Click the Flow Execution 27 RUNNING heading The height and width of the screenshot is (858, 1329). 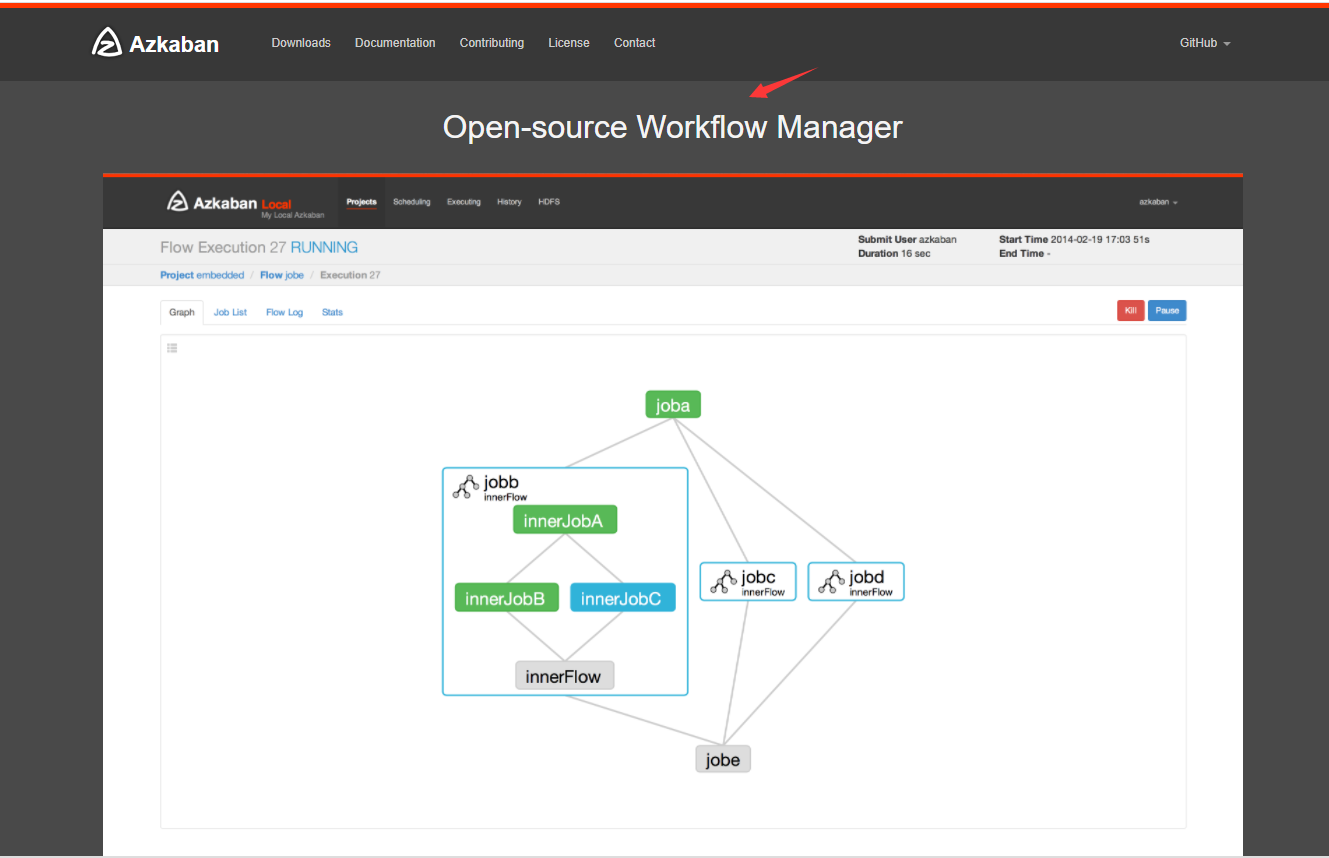[x=259, y=247]
